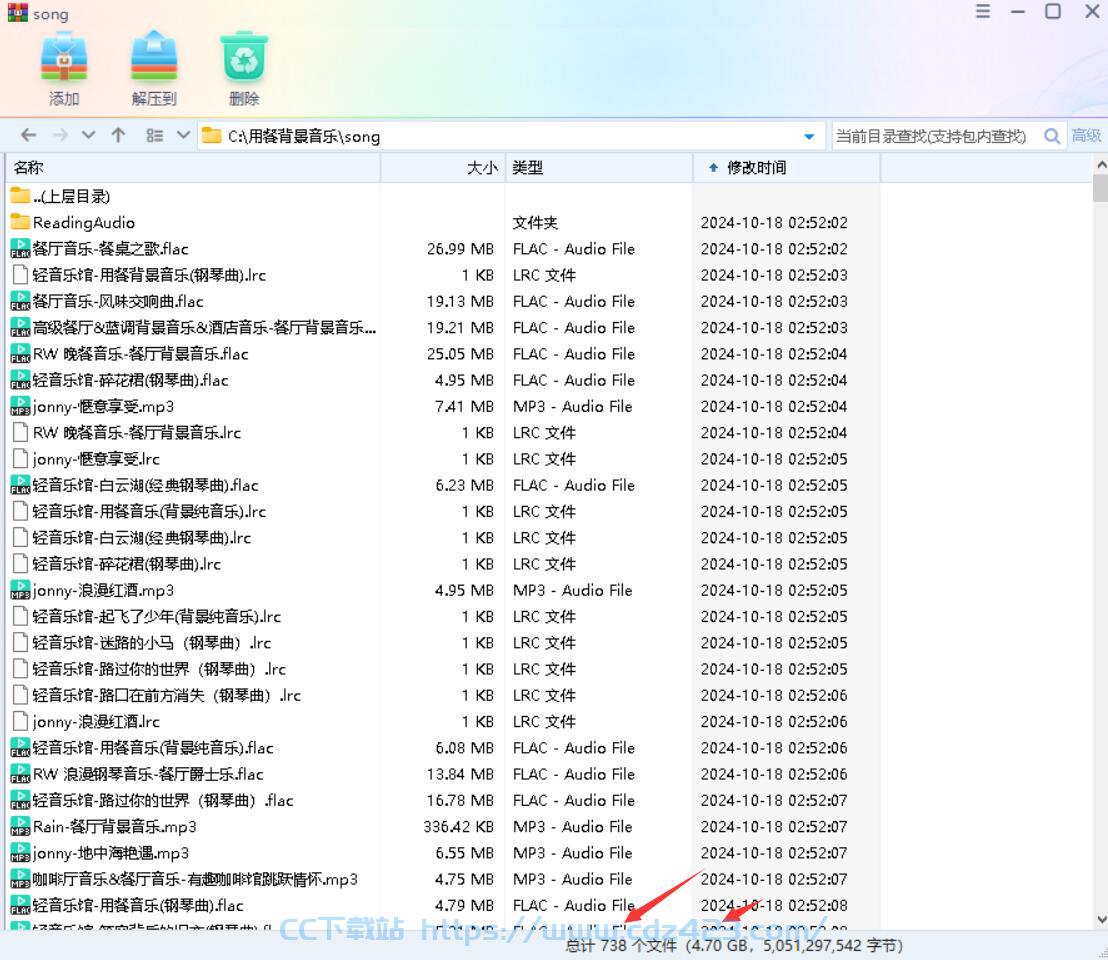Click file name 轻音乐馆-路过你的世界（钢琴曲）.flac
This screenshot has width=1108, height=960.
coord(163,800)
